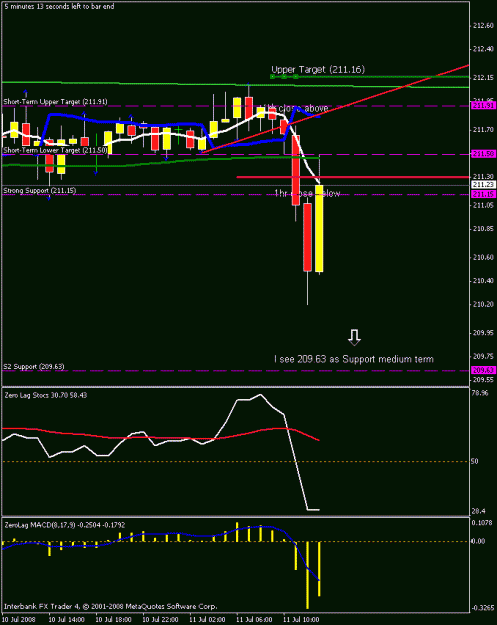Image resolution: width=497 pixels, height=625 pixels.
Task: Select the 'Zero Lag Stocs 30.70 58.43' indicator label
Action: (45, 395)
